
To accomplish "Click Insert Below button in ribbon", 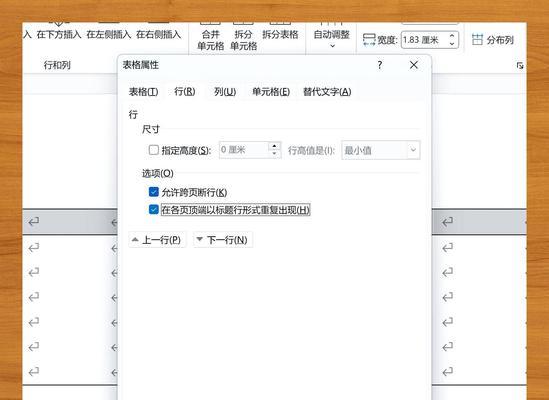I will click(x=59, y=34).
